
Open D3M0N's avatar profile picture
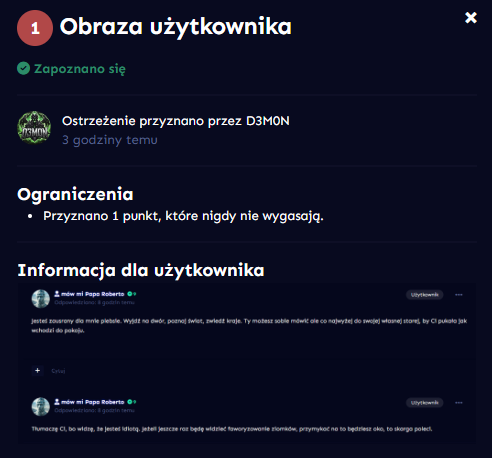coord(34,128)
